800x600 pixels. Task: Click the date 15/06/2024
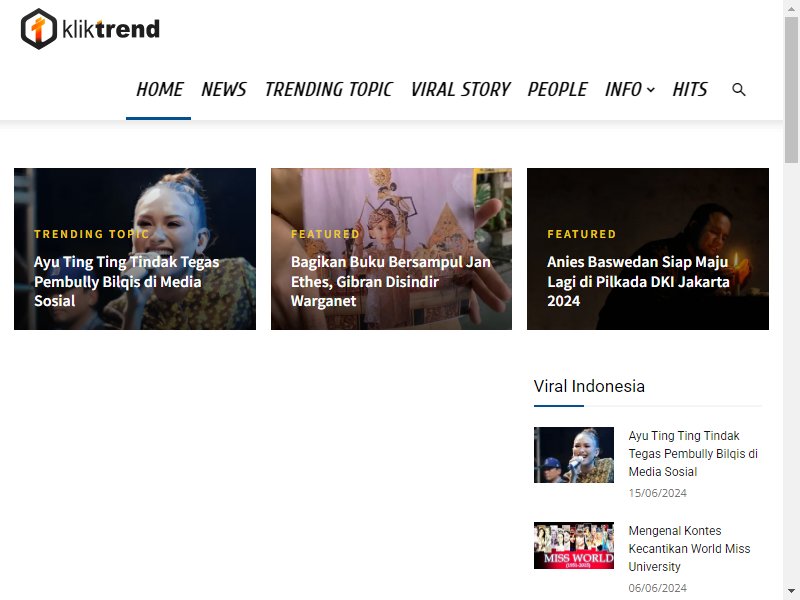click(x=657, y=493)
